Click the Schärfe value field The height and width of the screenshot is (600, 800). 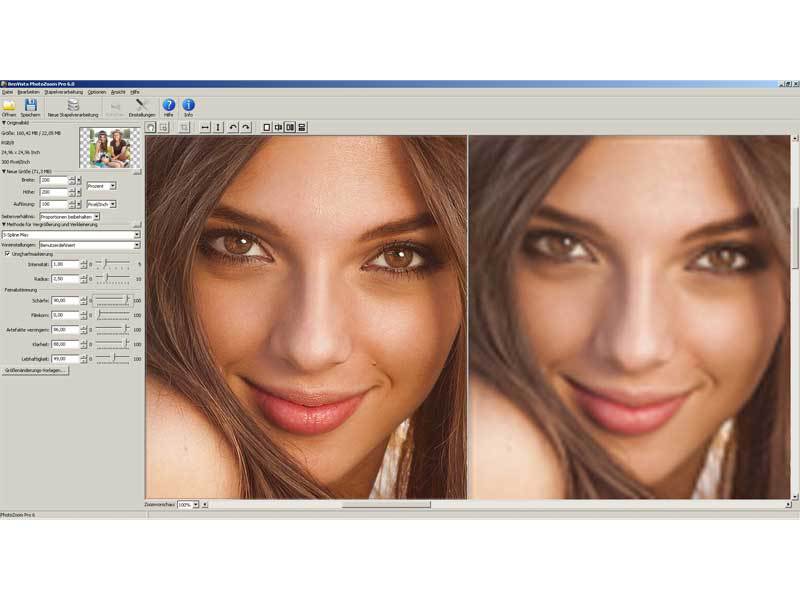65,301
